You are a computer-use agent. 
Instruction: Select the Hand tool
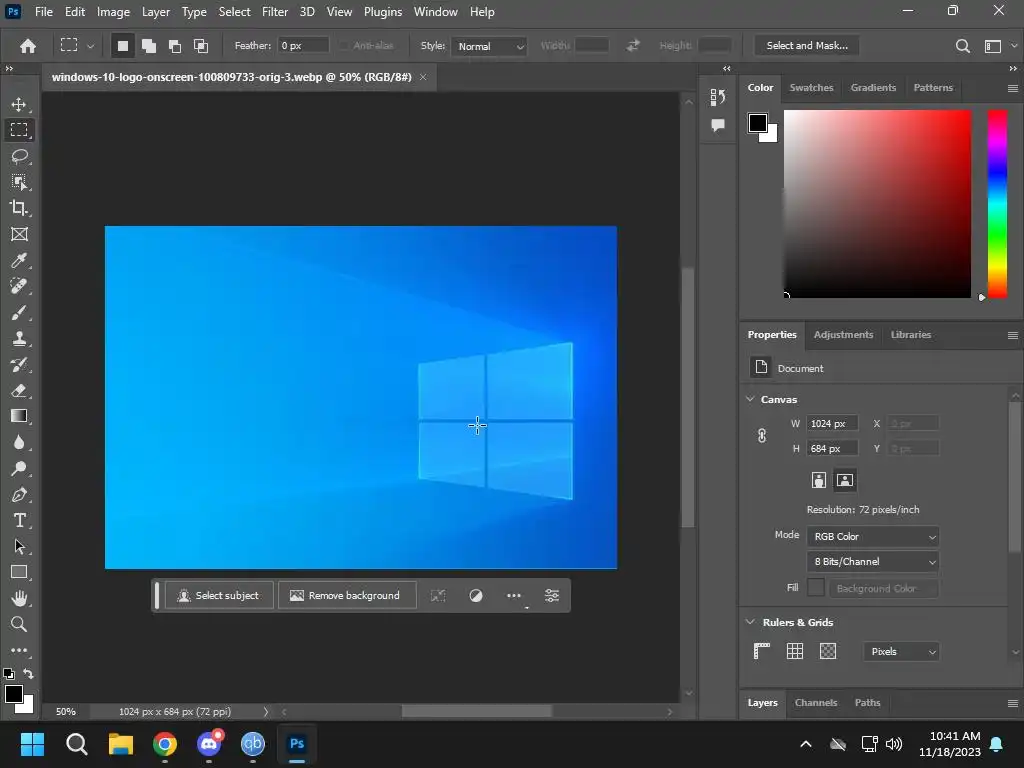(19, 598)
